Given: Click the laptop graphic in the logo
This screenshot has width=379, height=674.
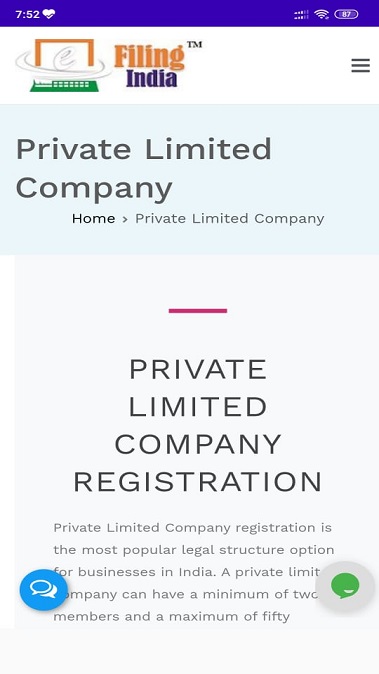Looking at the screenshot, I should 64,65.
